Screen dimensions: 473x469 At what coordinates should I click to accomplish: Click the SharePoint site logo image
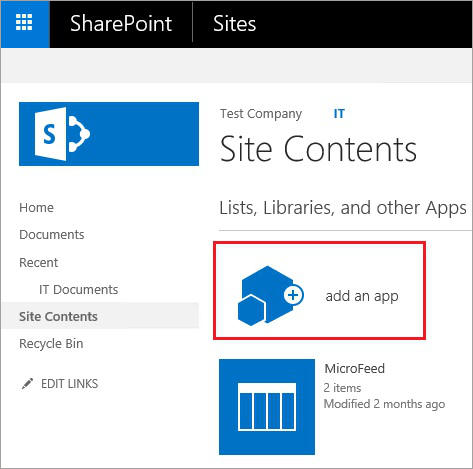pos(109,134)
